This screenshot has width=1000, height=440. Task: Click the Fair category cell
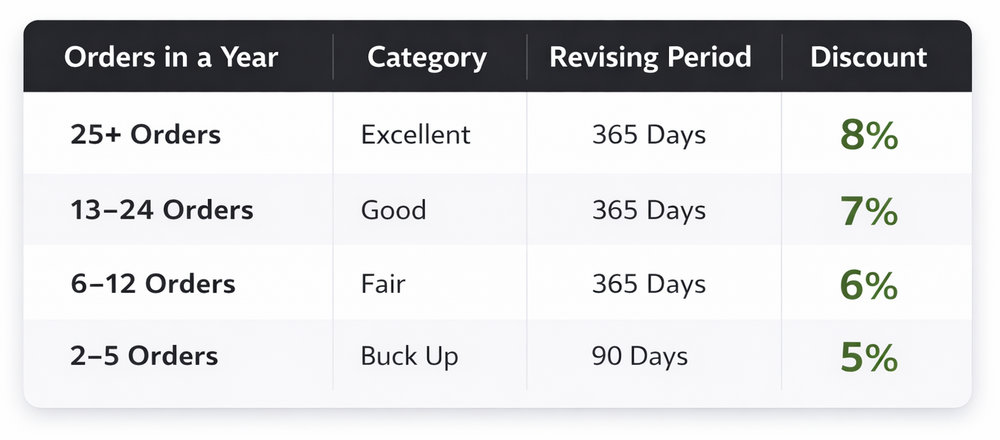coord(383,284)
